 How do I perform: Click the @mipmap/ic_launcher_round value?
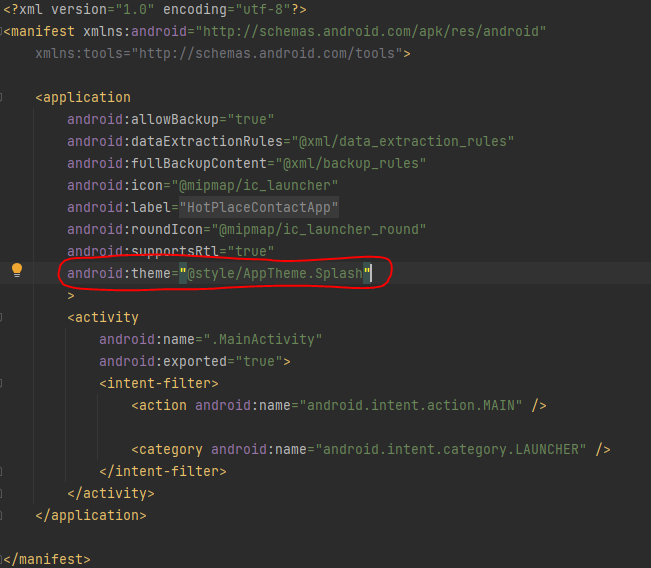[319, 230]
